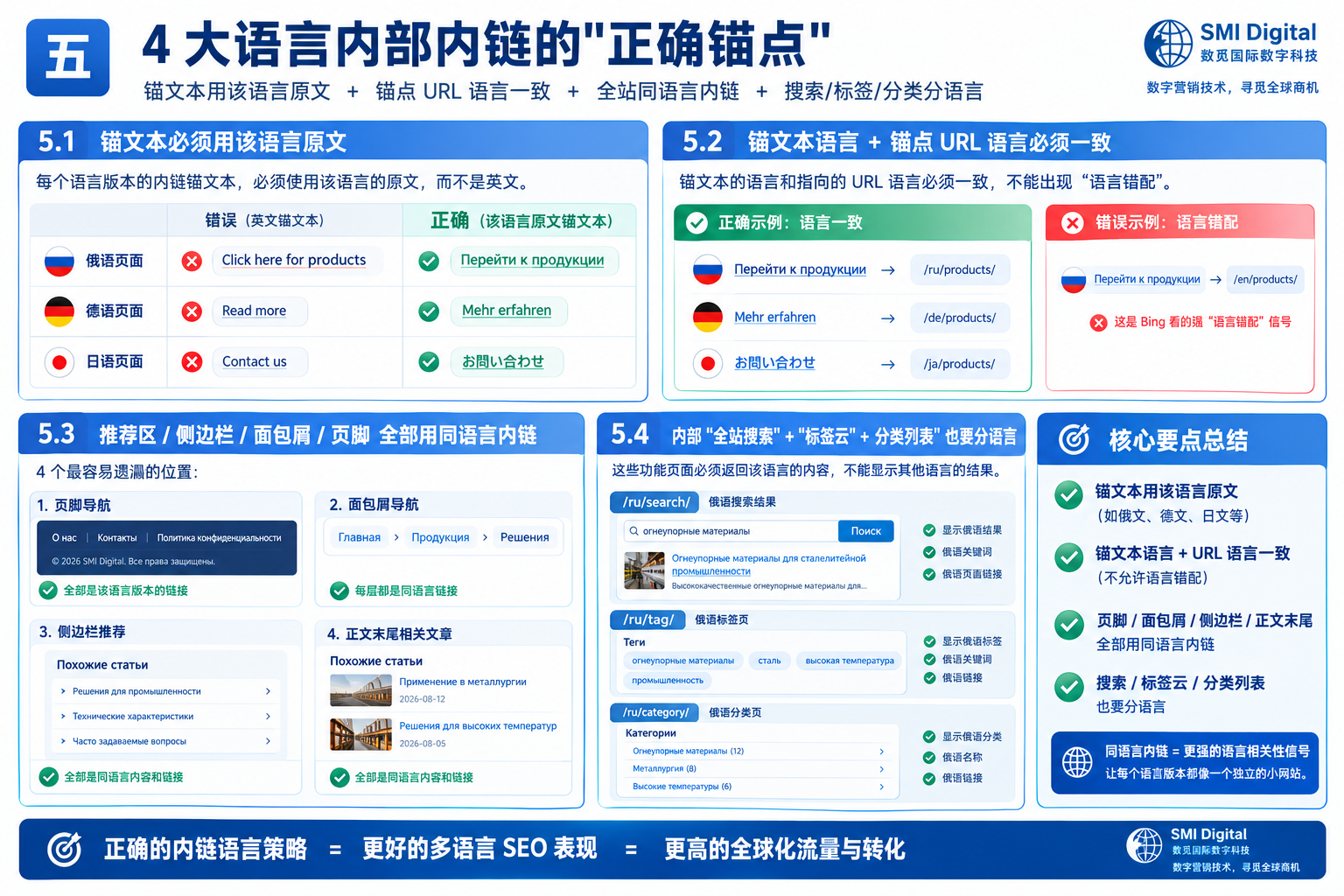Open the thumbnail beside Применение в металлургии
Image resolution: width=1344 pixels, height=896 pixels.
[x=360, y=690]
